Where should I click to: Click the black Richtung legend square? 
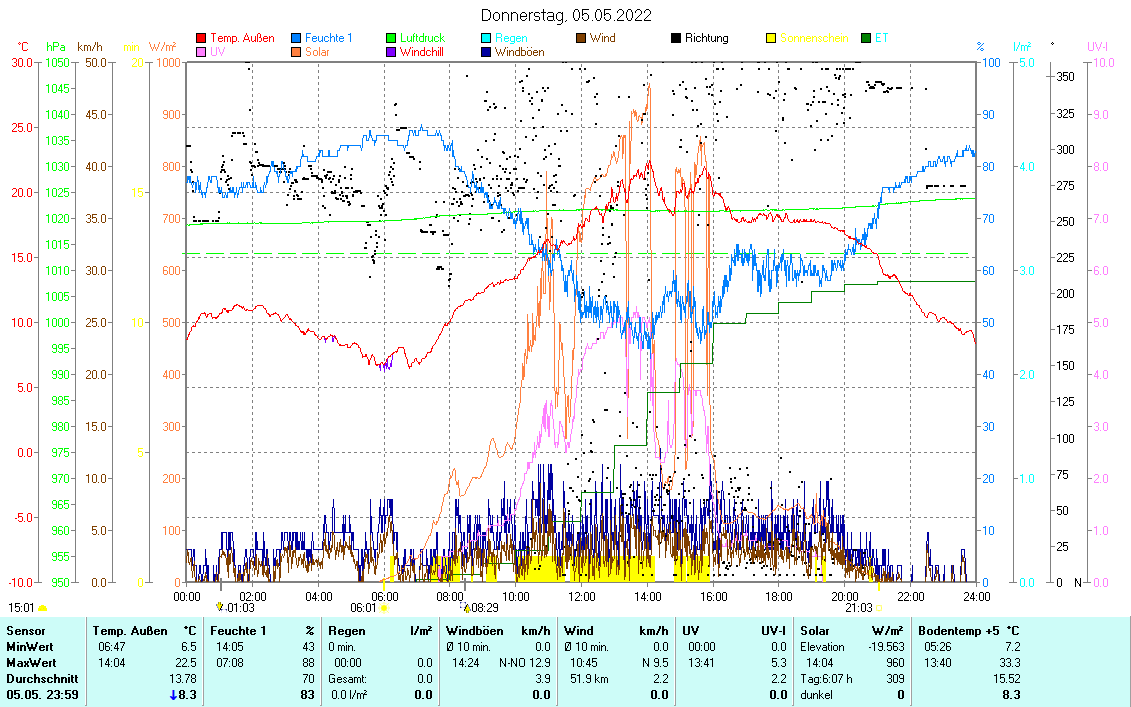tap(676, 39)
